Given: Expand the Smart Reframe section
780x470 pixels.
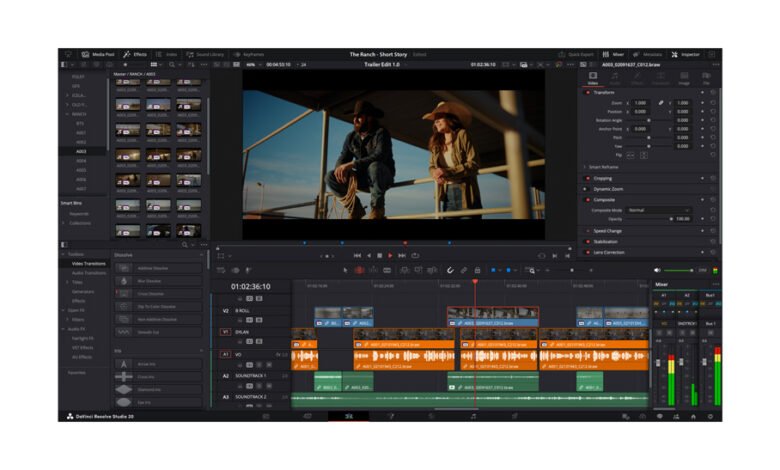Looking at the screenshot, I should click(x=585, y=167).
